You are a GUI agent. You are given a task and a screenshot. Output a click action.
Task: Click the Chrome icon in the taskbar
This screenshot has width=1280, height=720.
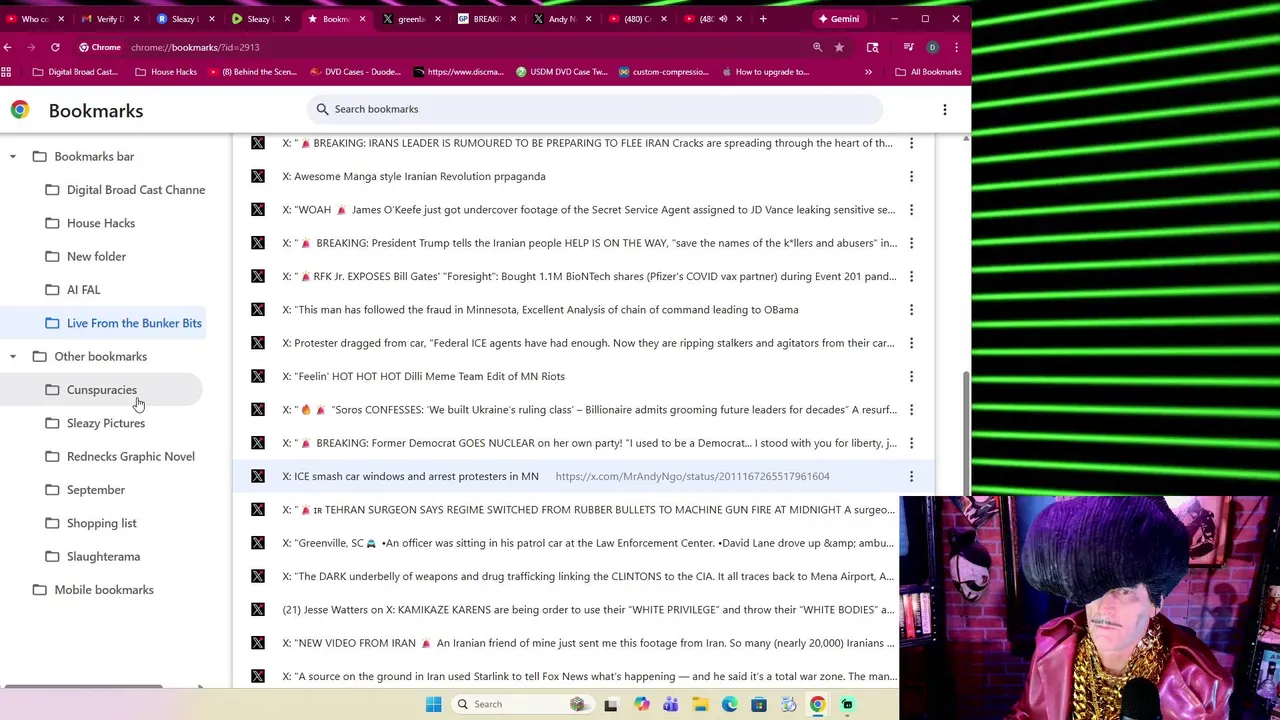pyautogui.click(x=817, y=704)
